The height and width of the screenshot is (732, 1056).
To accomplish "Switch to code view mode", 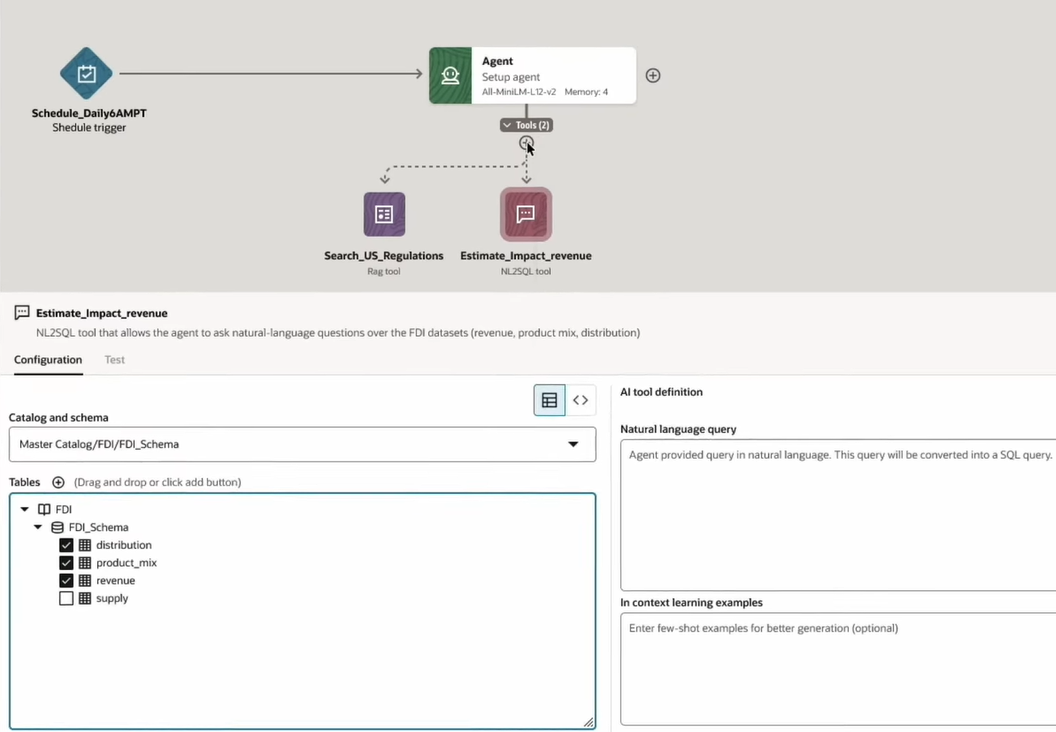I will click(x=581, y=400).
